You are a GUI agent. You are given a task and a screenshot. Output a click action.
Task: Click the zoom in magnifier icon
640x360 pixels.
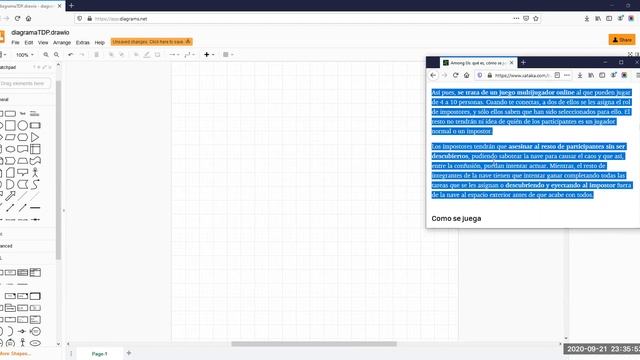point(46,55)
